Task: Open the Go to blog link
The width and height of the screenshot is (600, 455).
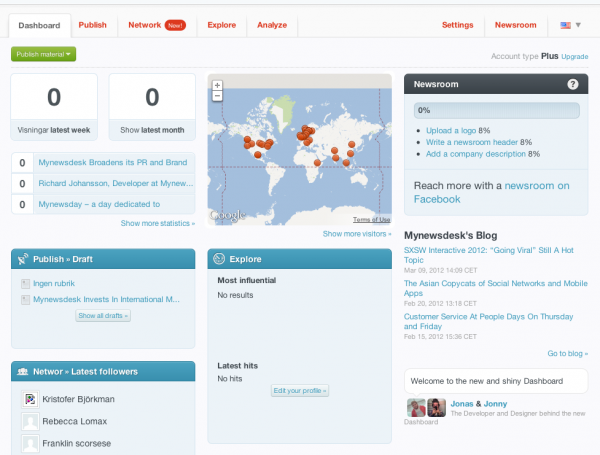Action: tap(567, 354)
